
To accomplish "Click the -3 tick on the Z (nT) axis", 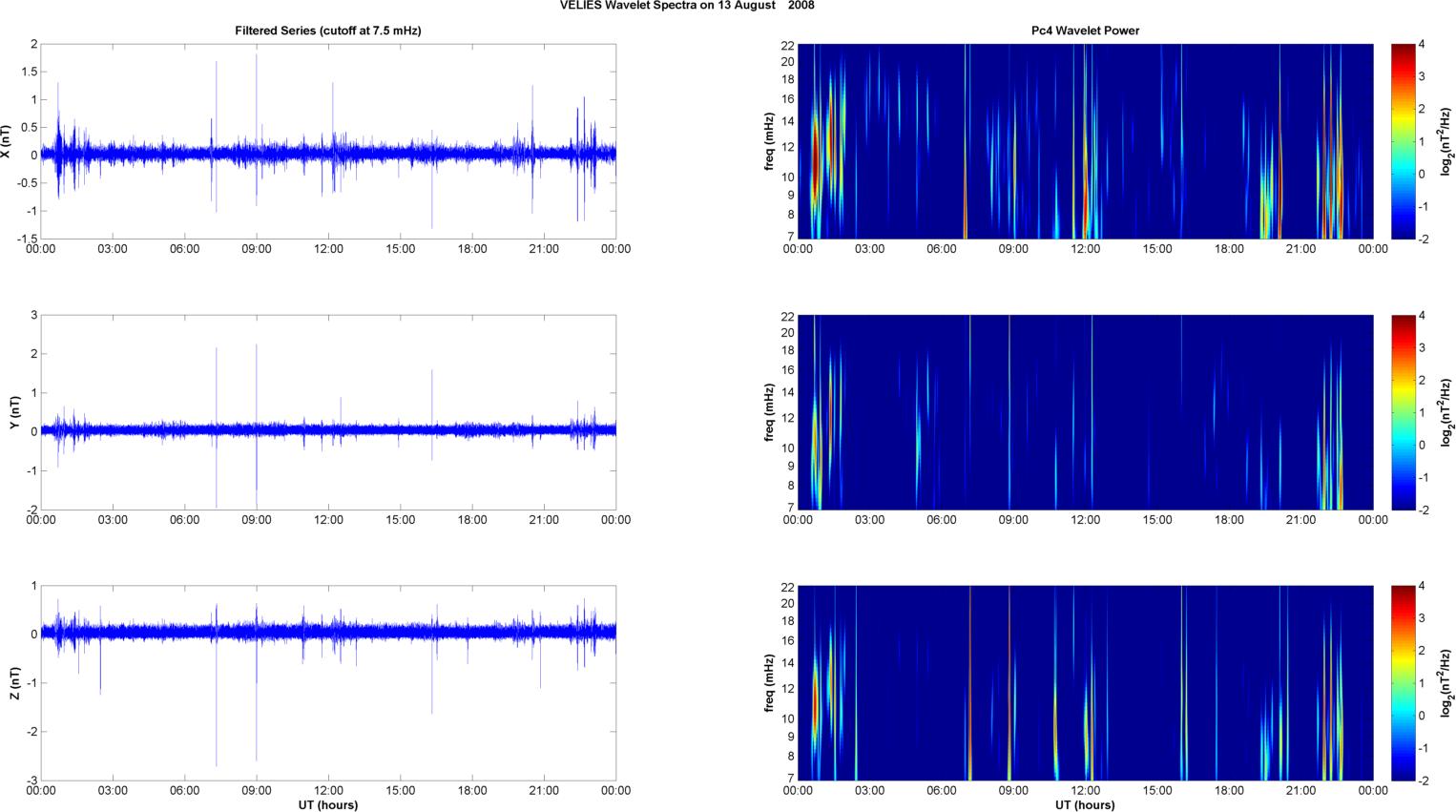I will click(31, 781).
